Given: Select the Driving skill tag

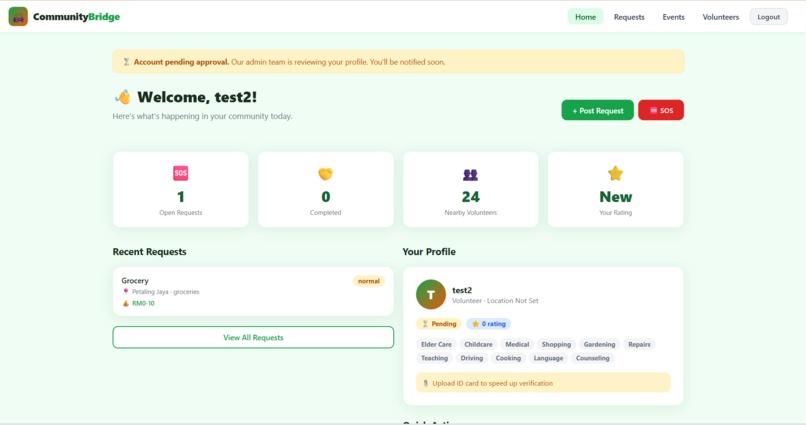Looking at the screenshot, I should 471,358.
